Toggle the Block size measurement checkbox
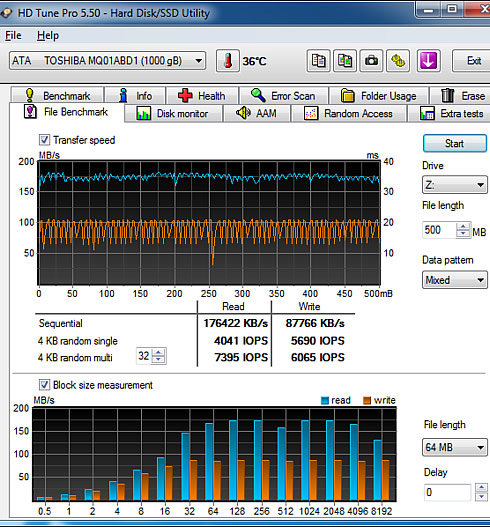The width and height of the screenshot is (490, 527). point(44,385)
